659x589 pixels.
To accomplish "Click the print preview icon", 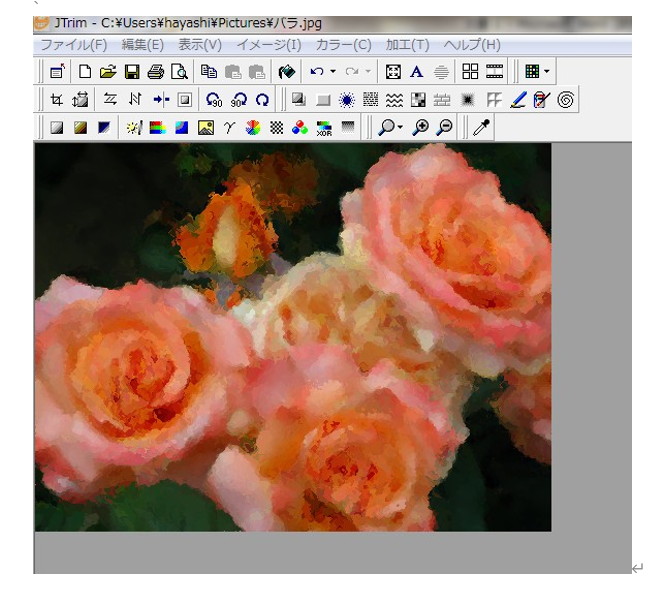I will [x=179, y=72].
